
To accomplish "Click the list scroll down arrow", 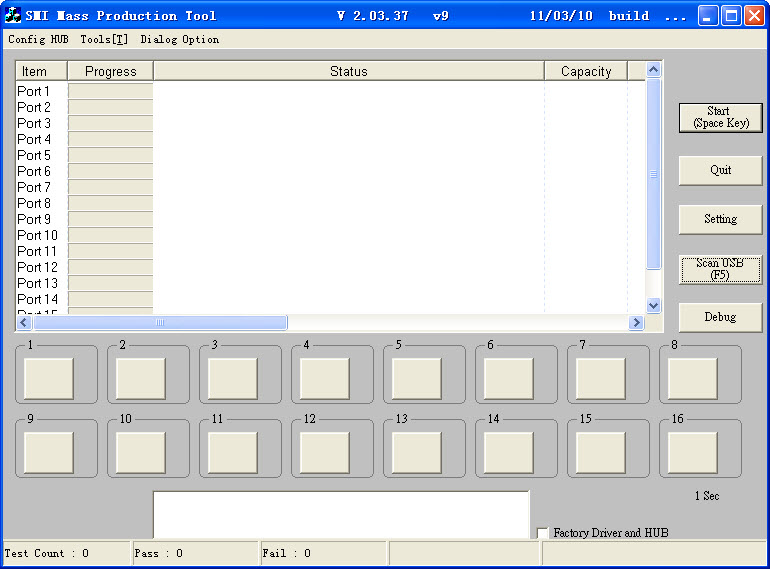I will coord(654,305).
